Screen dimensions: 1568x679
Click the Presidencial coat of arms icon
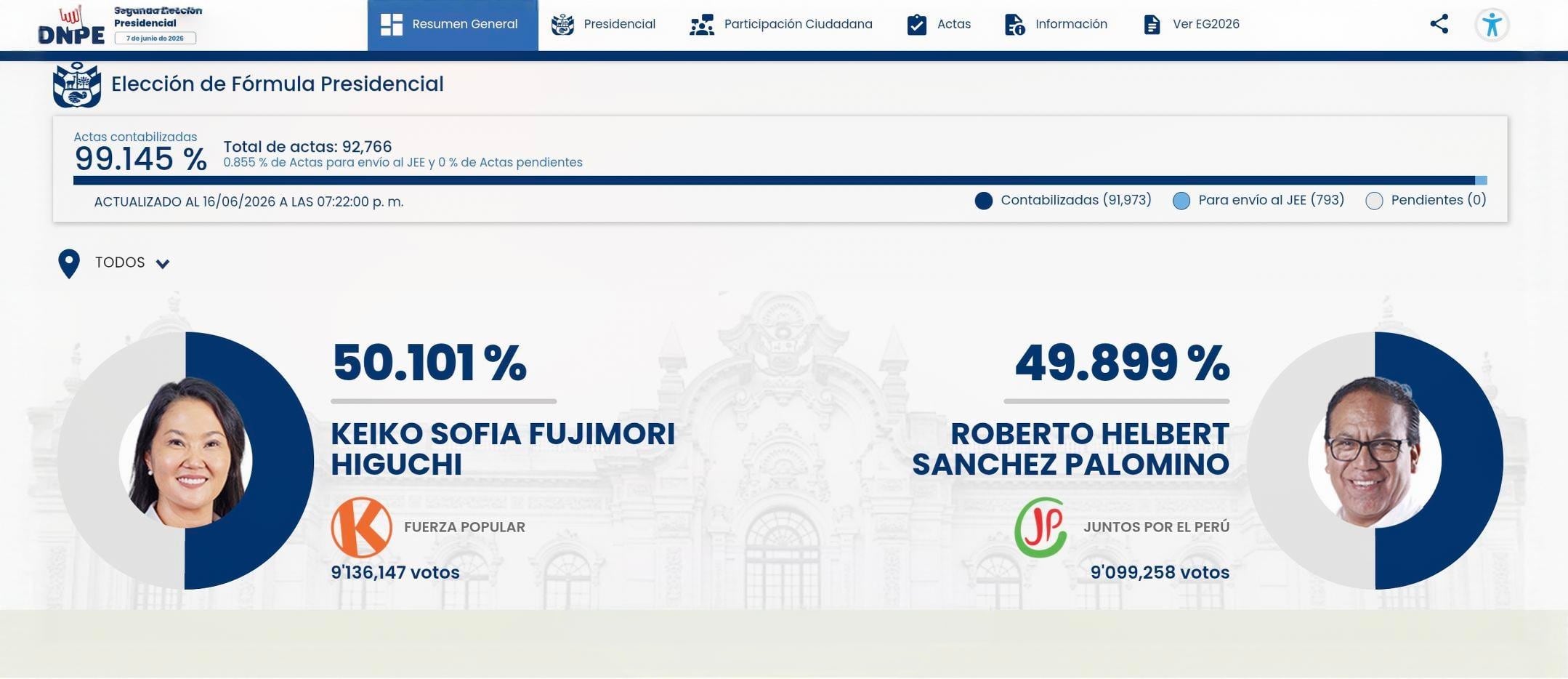[562, 25]
